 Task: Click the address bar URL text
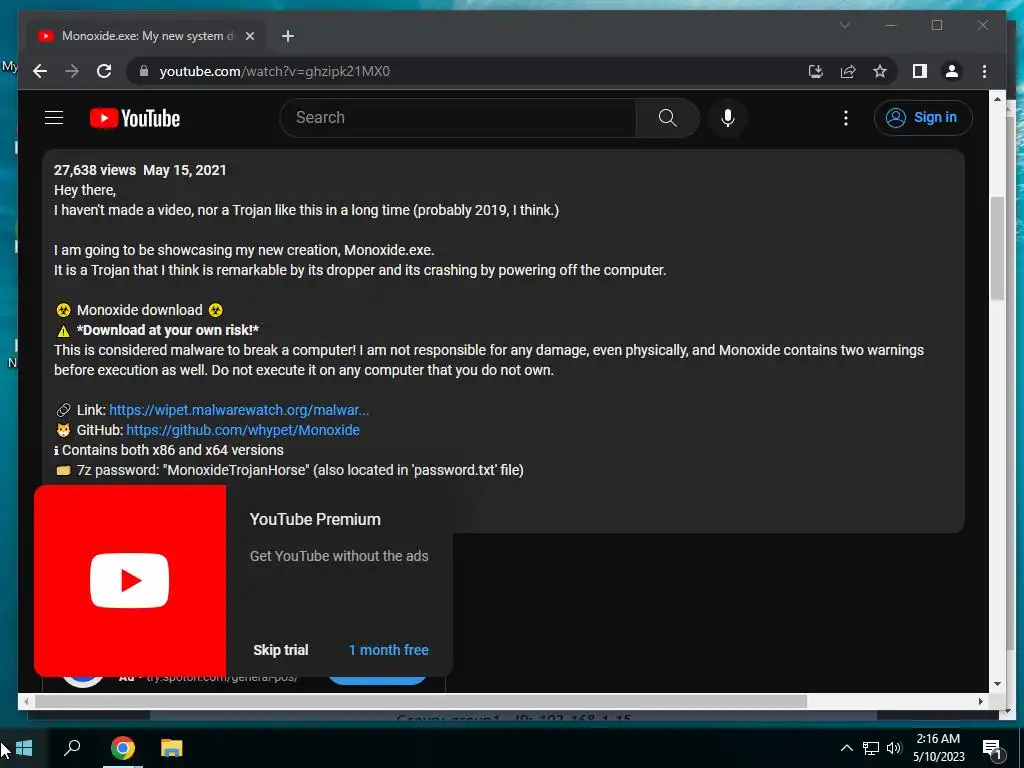(274, 71)
